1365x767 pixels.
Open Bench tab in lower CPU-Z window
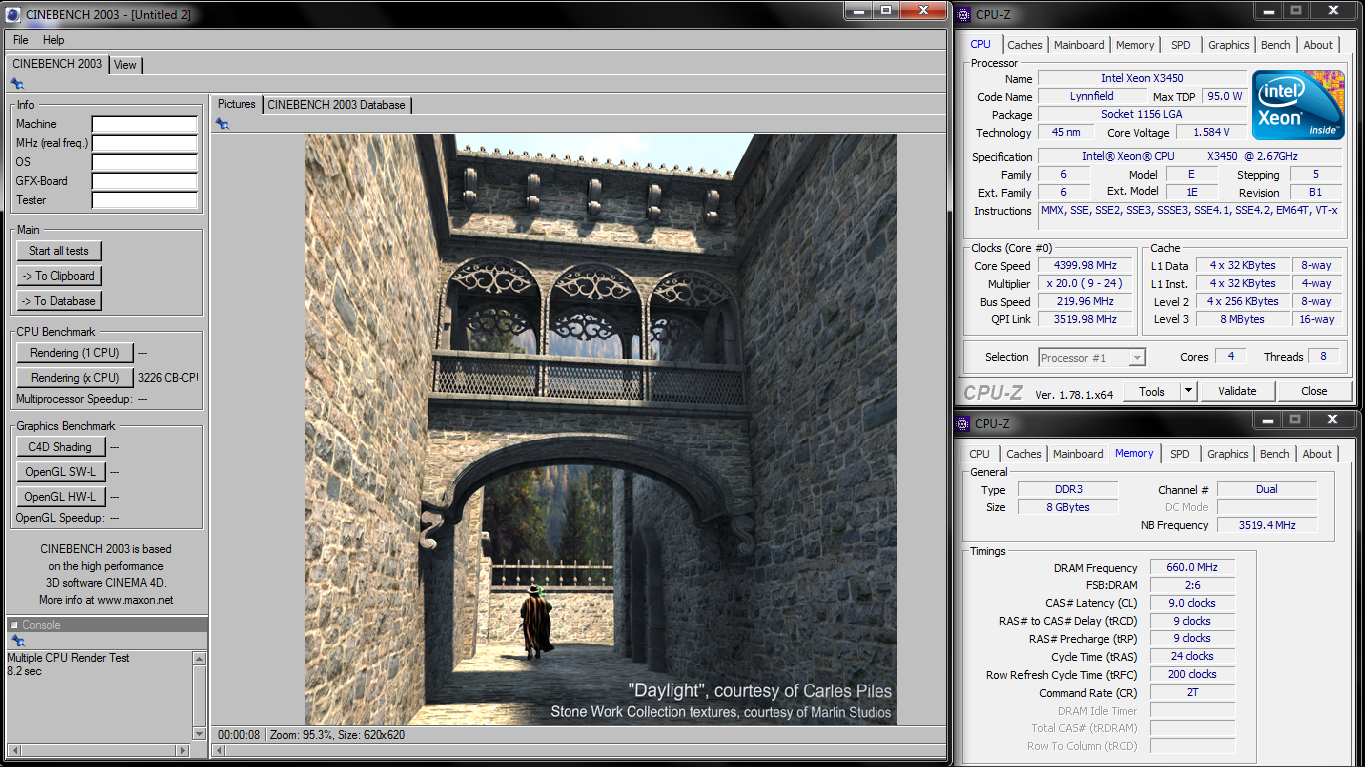[x=1275, y=454]
